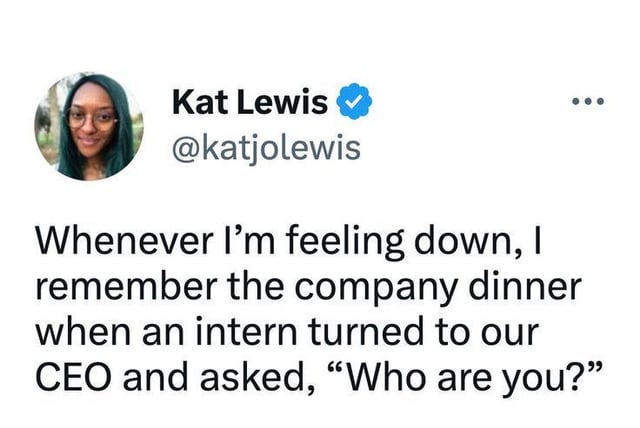Image resolution: width=640 pixels, height=428 pixels.
Task: Open the @katjolewis handle link
Action: coord(266,148)
